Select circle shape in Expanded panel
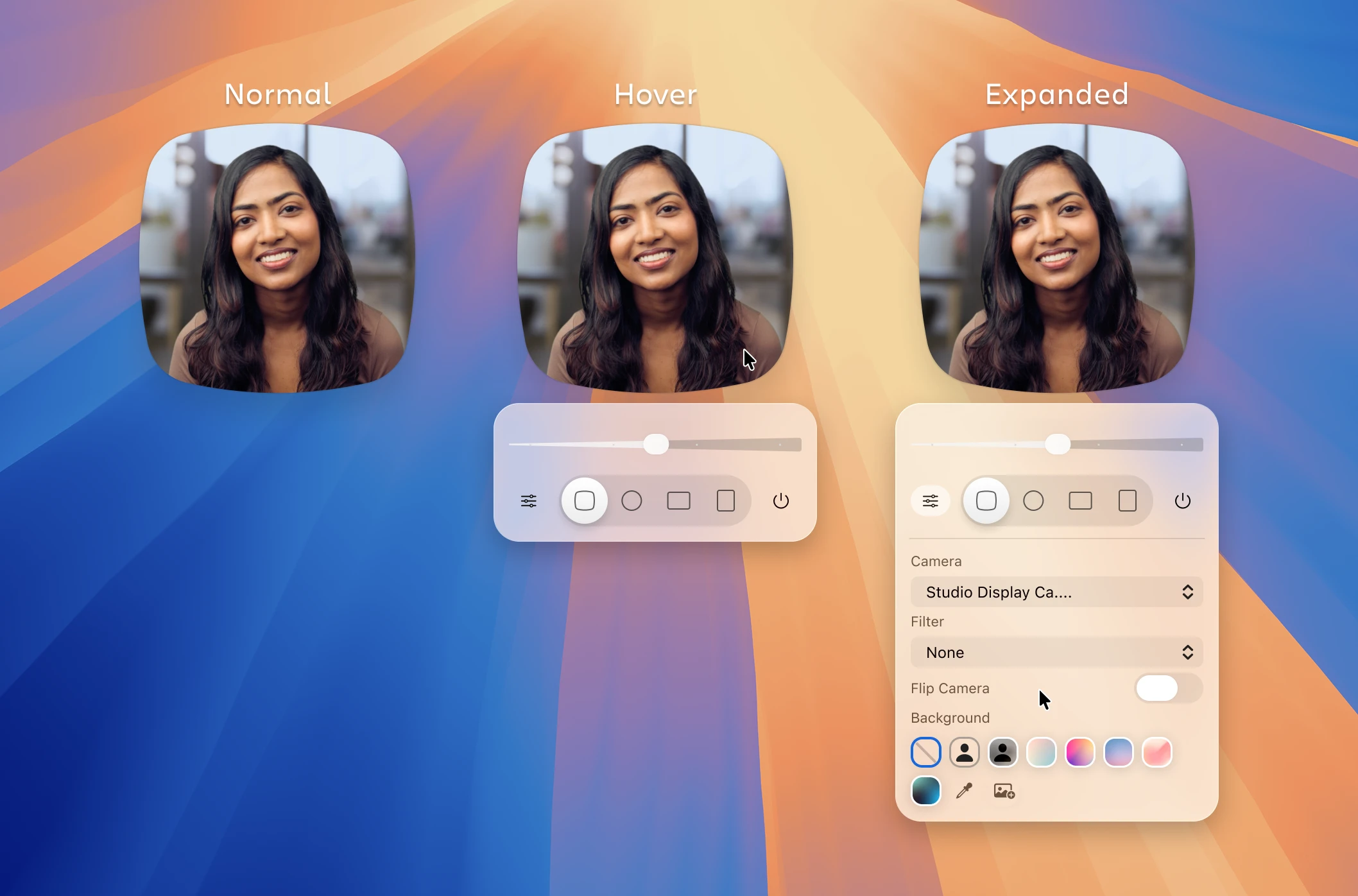Viewport: 1358px width, 896px height. click(1033, 501)
